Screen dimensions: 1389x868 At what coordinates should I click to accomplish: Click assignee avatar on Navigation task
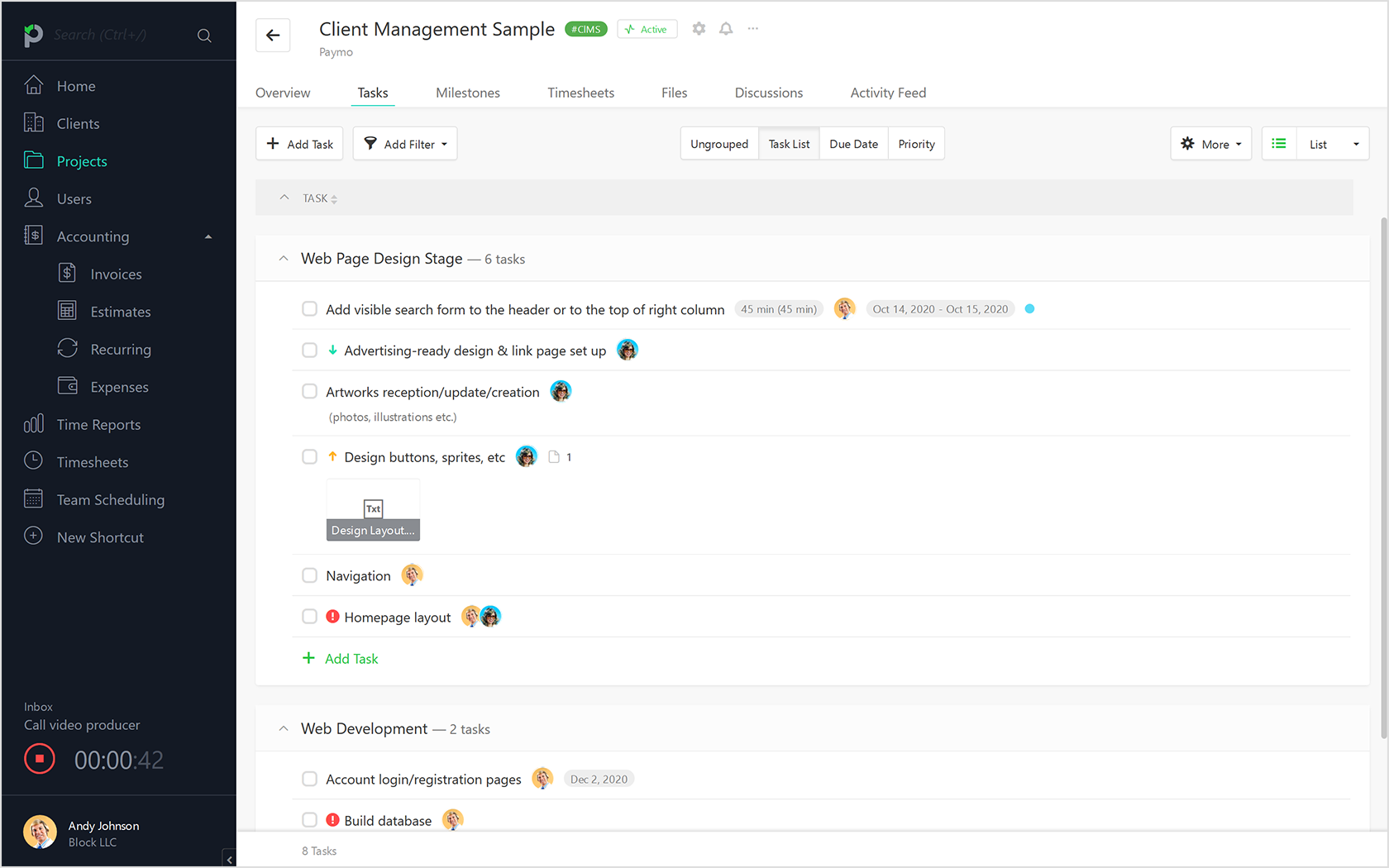click(x=412, y=575)
